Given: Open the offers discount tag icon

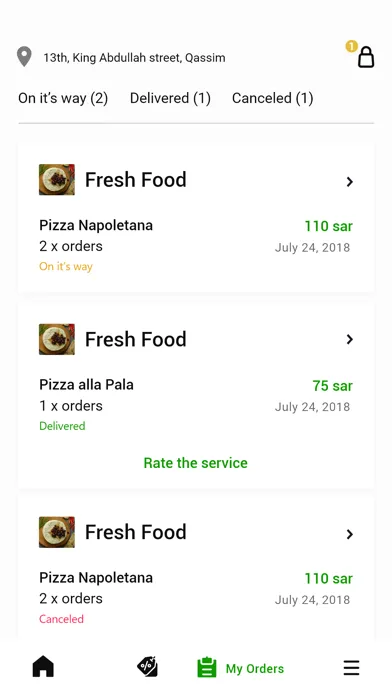Looking at the screenshot, I should pos(147,667).
